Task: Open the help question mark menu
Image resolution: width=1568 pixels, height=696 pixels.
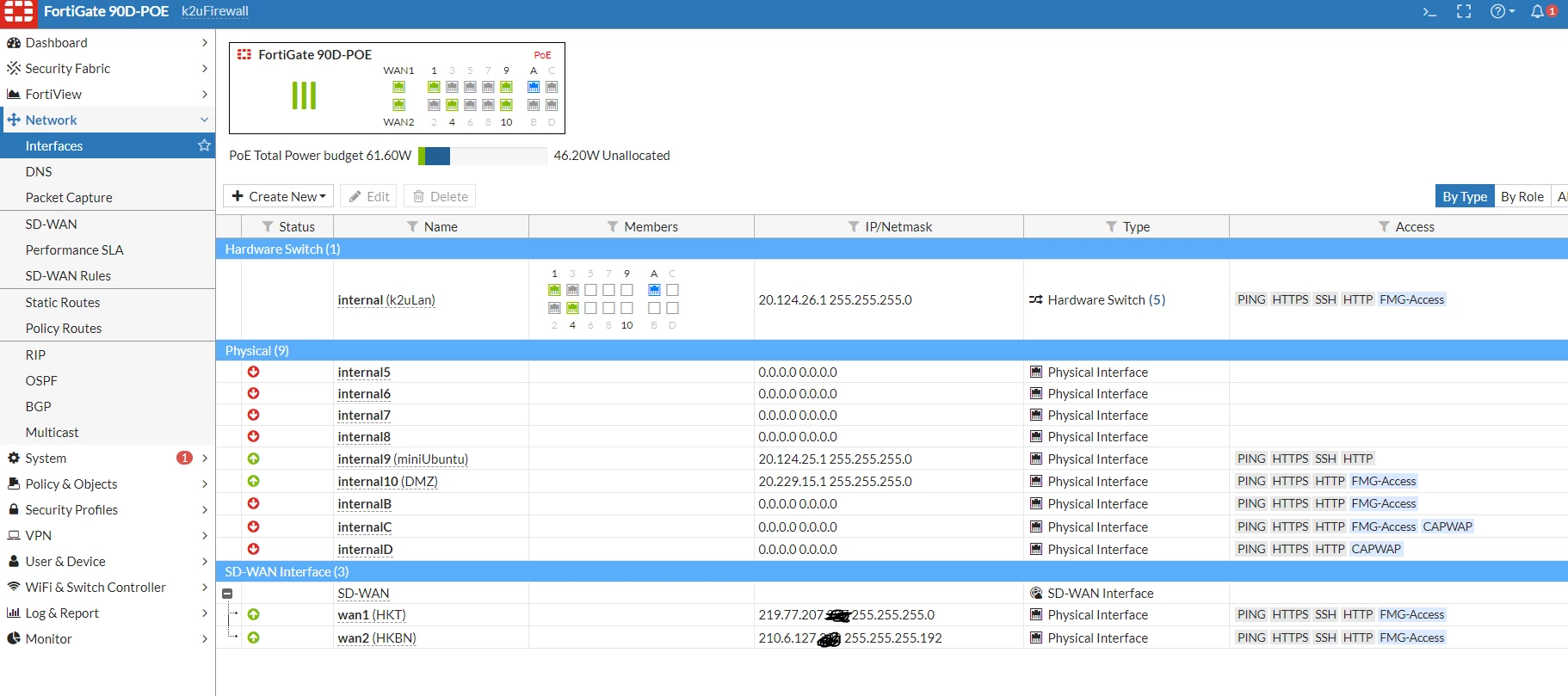Action: tap(1502, 12)
